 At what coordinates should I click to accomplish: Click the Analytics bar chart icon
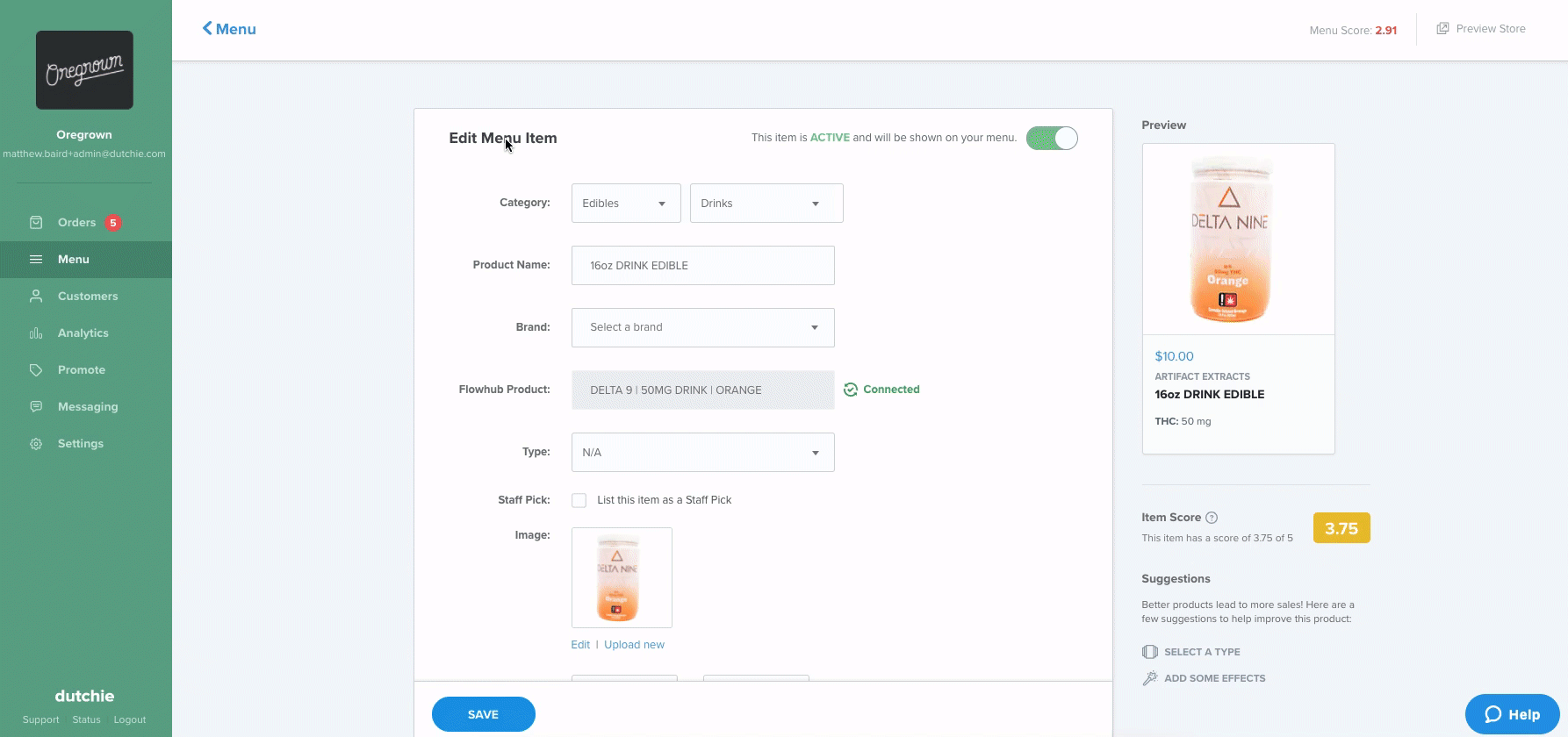click(x=36, y=333)
